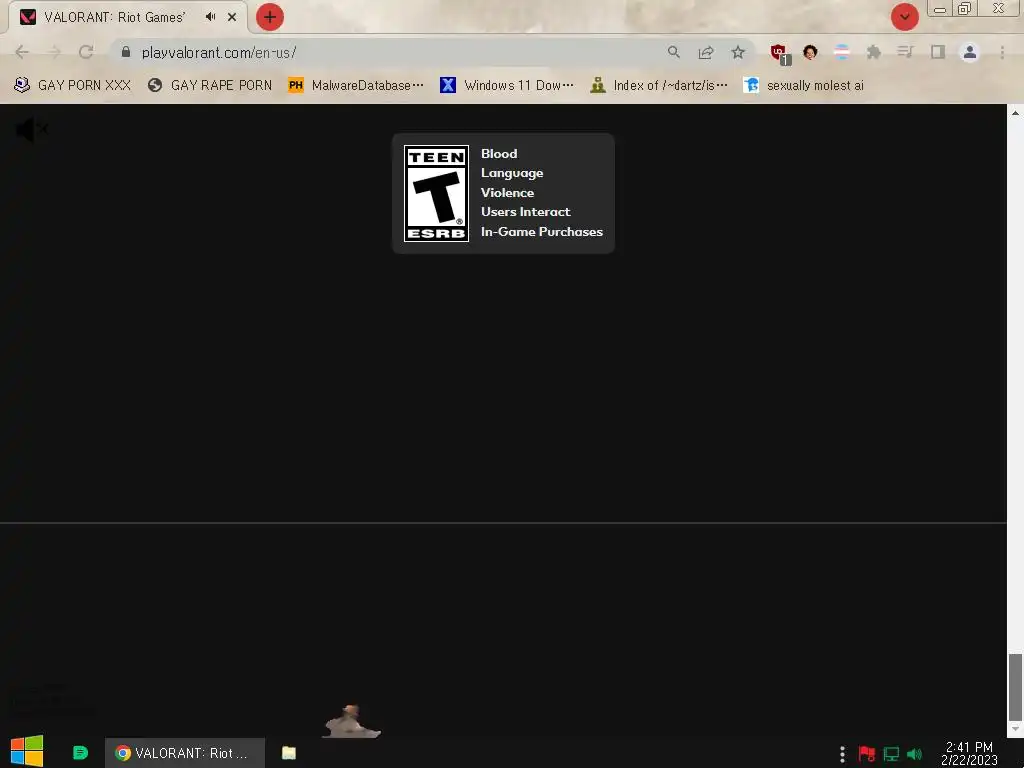Show hidden tray icons via three dots
Screen dimensions: 1024x768
(842, 754)
